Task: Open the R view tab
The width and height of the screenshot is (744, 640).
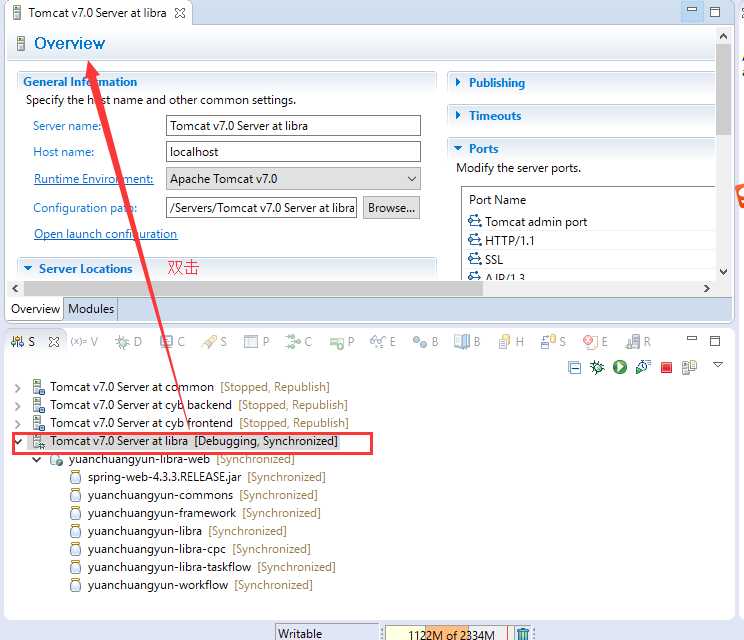Action: click(638, 342)
